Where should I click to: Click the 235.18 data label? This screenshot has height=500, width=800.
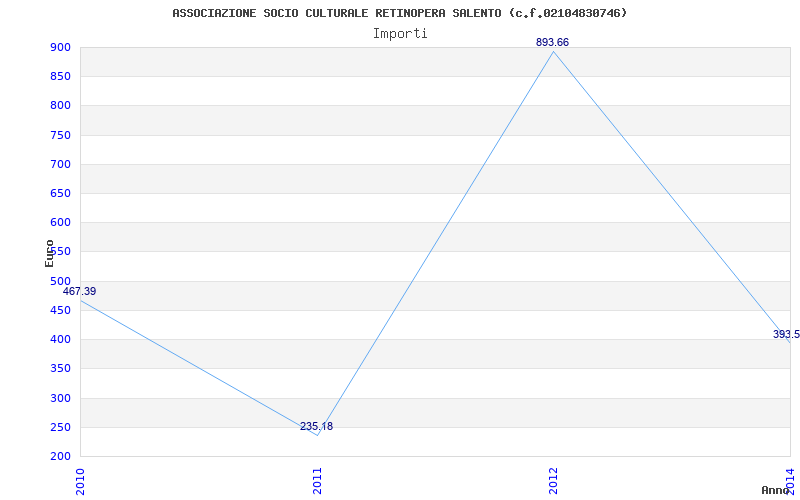tap(316, 427)
